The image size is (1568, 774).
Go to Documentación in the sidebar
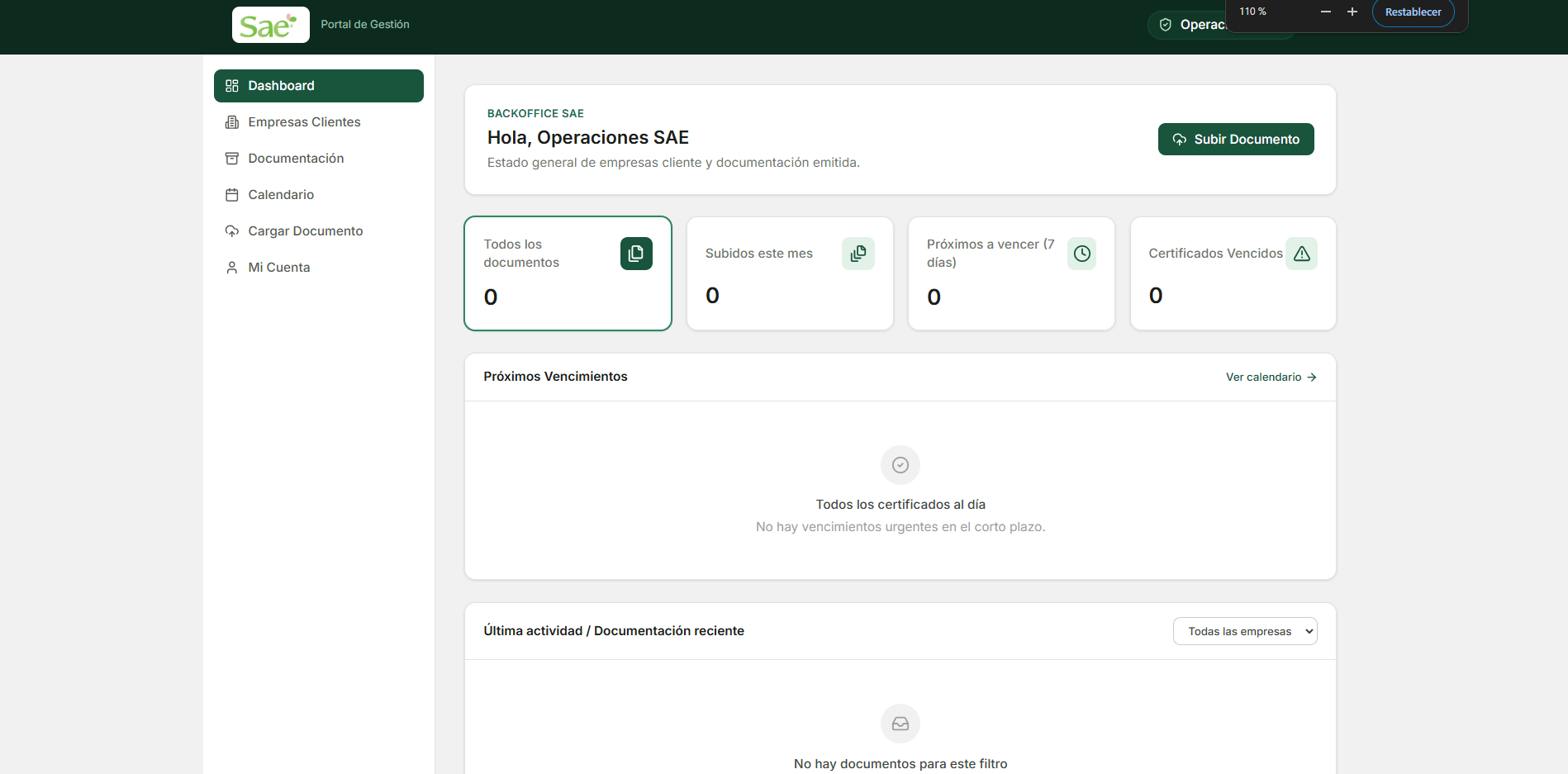[x=318, y=159]
